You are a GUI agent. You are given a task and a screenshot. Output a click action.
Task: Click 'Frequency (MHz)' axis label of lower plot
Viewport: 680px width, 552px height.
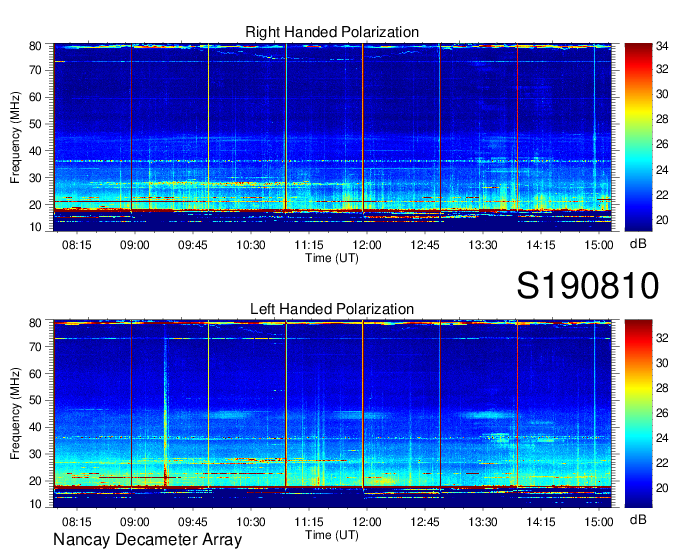15,414
